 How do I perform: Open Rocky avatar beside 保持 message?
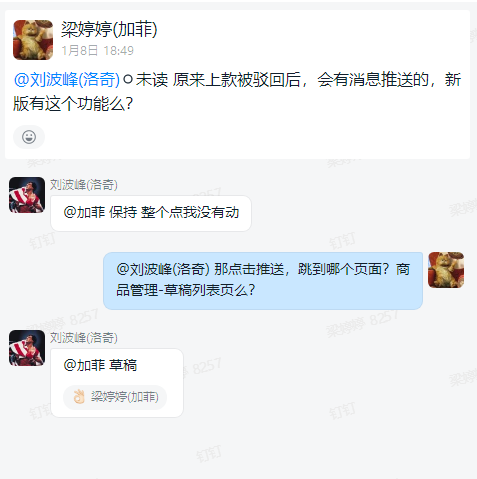[27, 195]
